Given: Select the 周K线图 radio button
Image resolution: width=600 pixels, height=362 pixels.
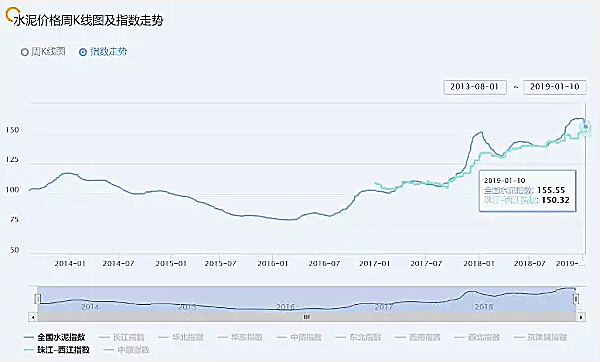Looking at the screenshot, I should click(x=25, y=52).
